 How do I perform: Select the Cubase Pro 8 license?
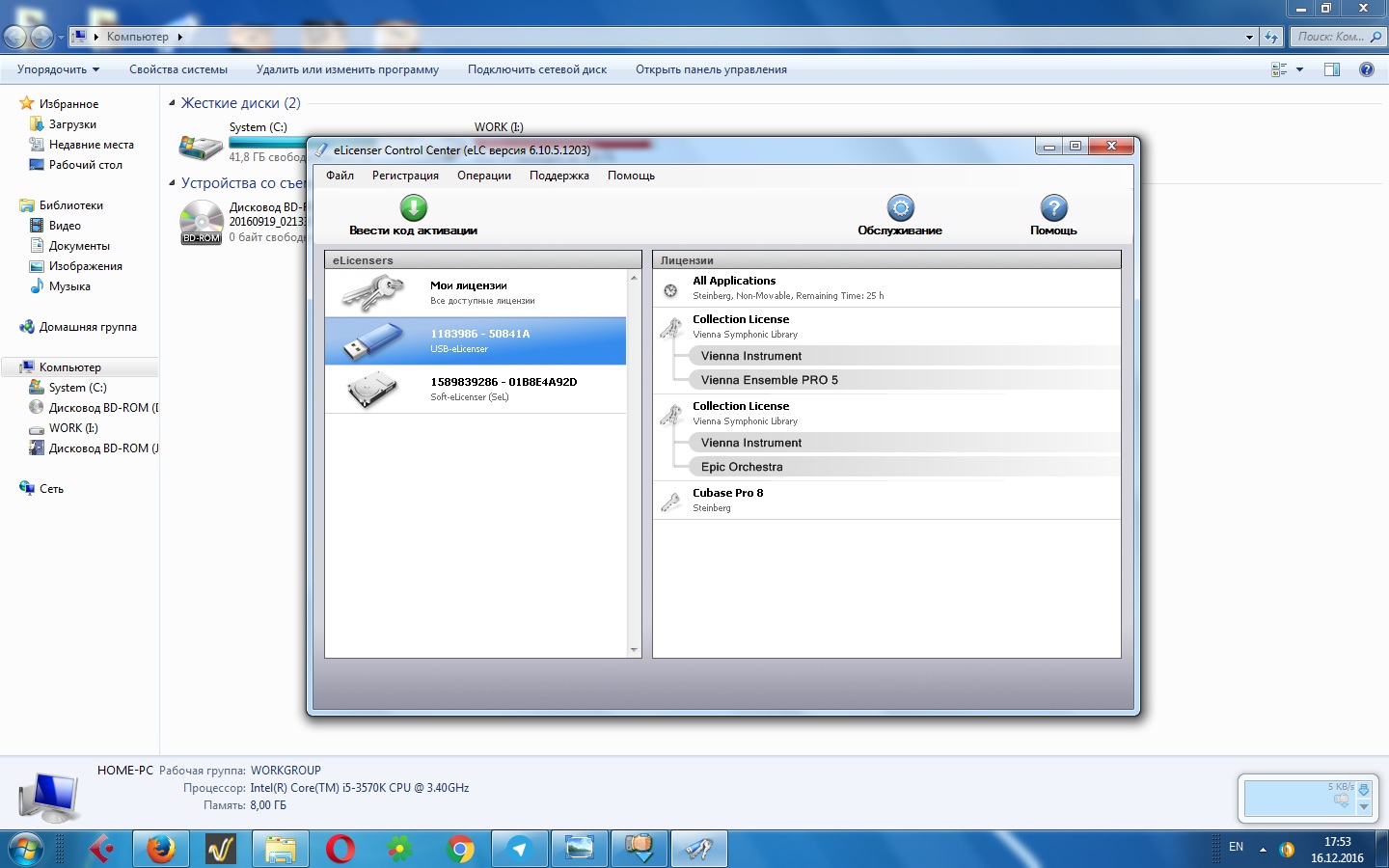(x=886, y=500)
